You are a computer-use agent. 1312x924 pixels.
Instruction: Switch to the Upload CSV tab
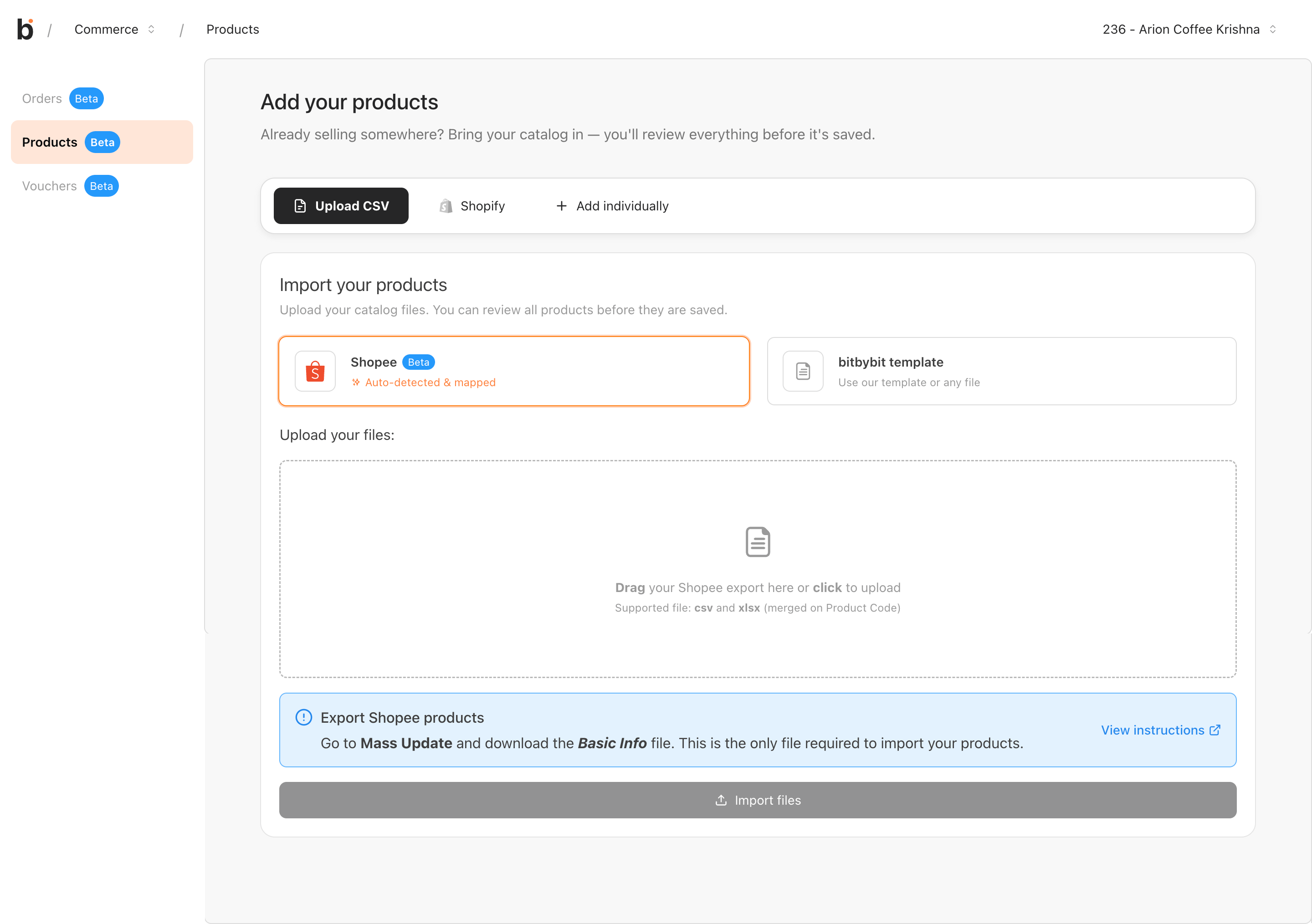(341, 205)
